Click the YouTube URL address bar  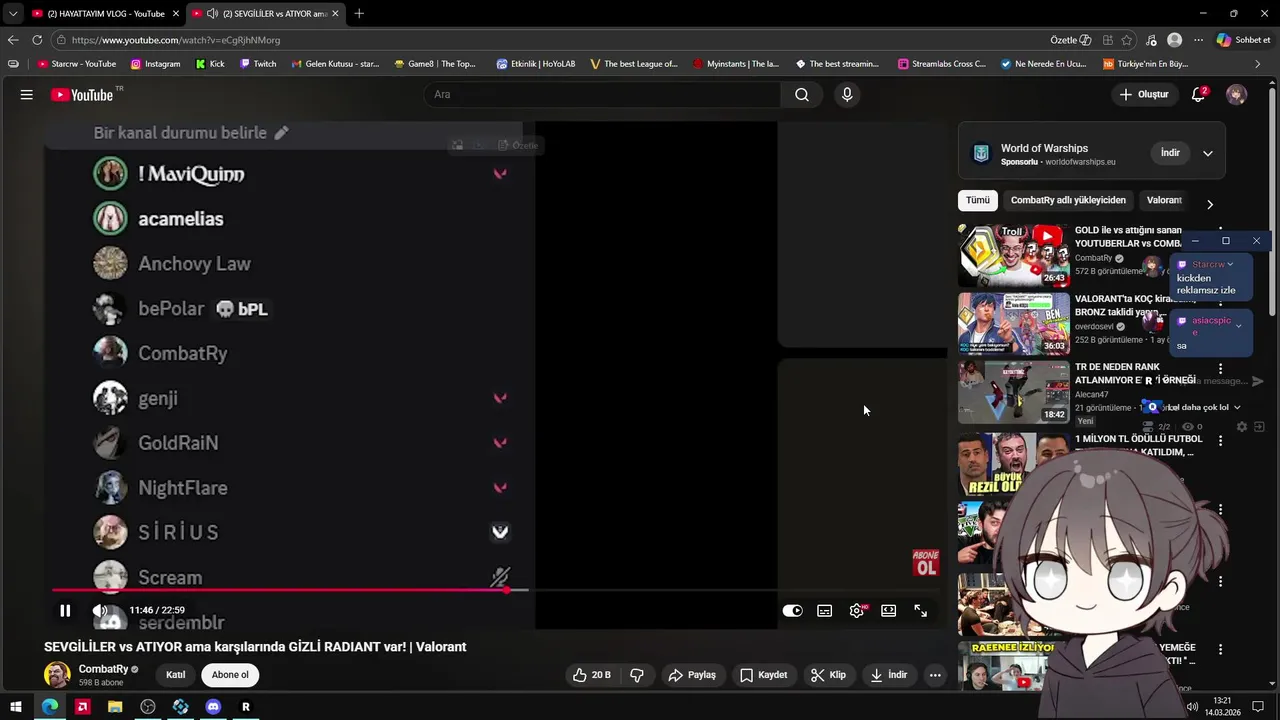pos(176,40)
